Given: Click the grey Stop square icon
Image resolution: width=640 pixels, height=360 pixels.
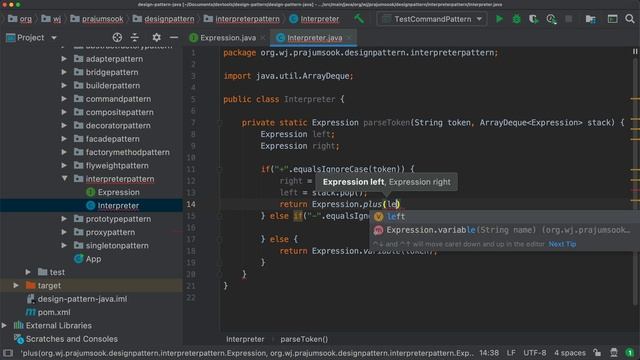Looking at the screenshot, I should point(569,19).
